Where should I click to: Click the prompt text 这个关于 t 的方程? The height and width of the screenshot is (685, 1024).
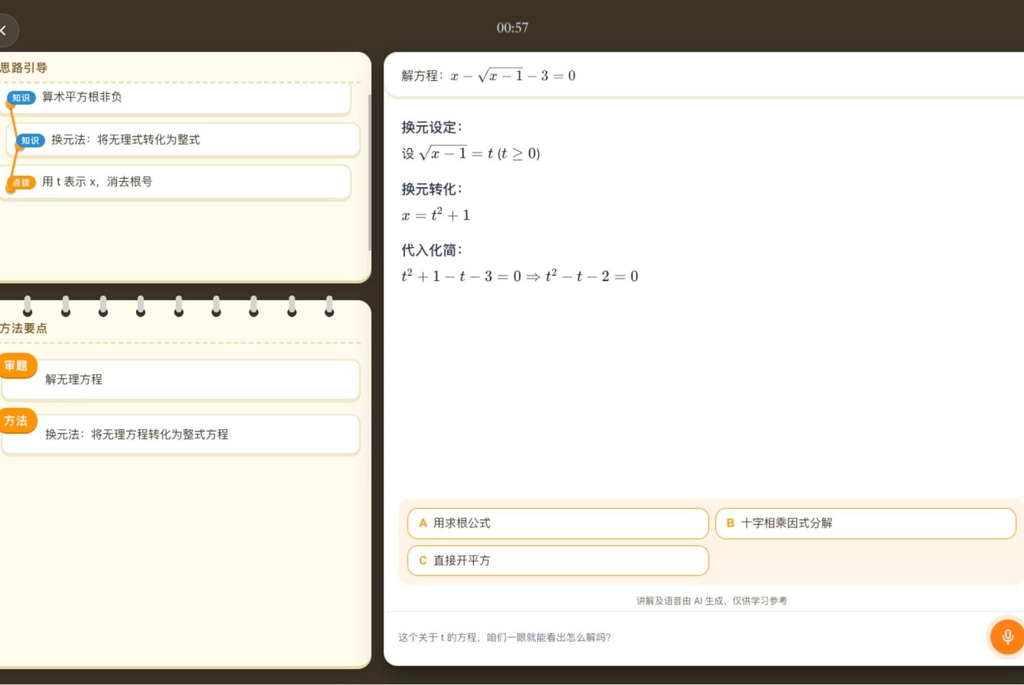[504, 637]
